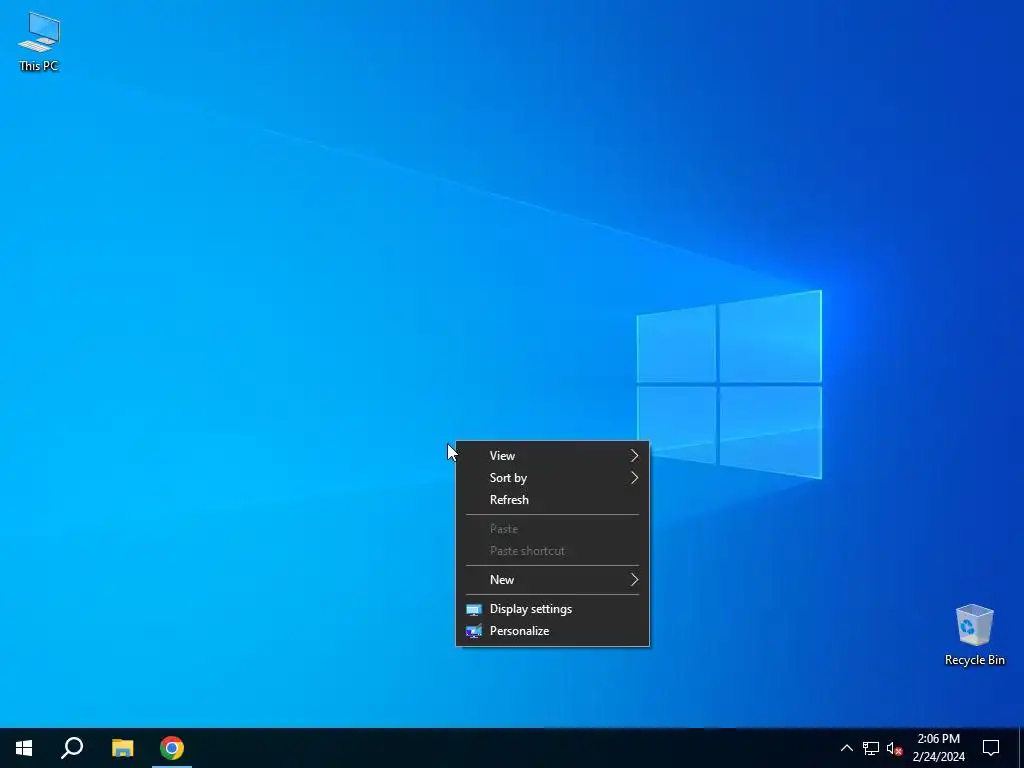This screenshot has height=768, width=1024.
Task: Open the This PC desktop icon
Action: 39,42
